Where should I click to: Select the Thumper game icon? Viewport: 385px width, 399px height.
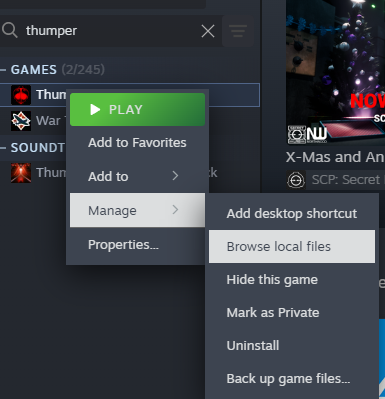[x=21, y=95]
